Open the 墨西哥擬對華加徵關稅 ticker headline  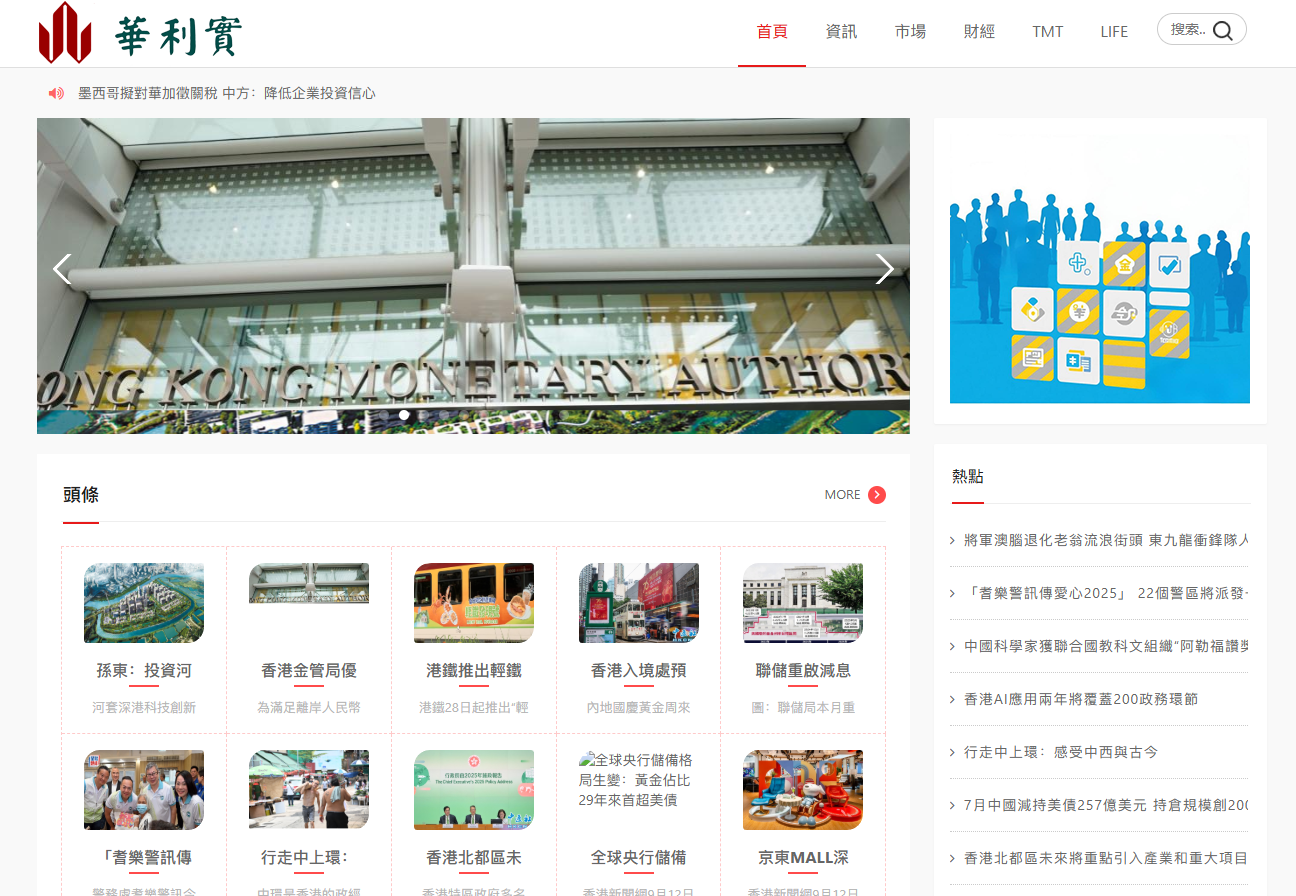pyautogui.click(x=227, y=93)
